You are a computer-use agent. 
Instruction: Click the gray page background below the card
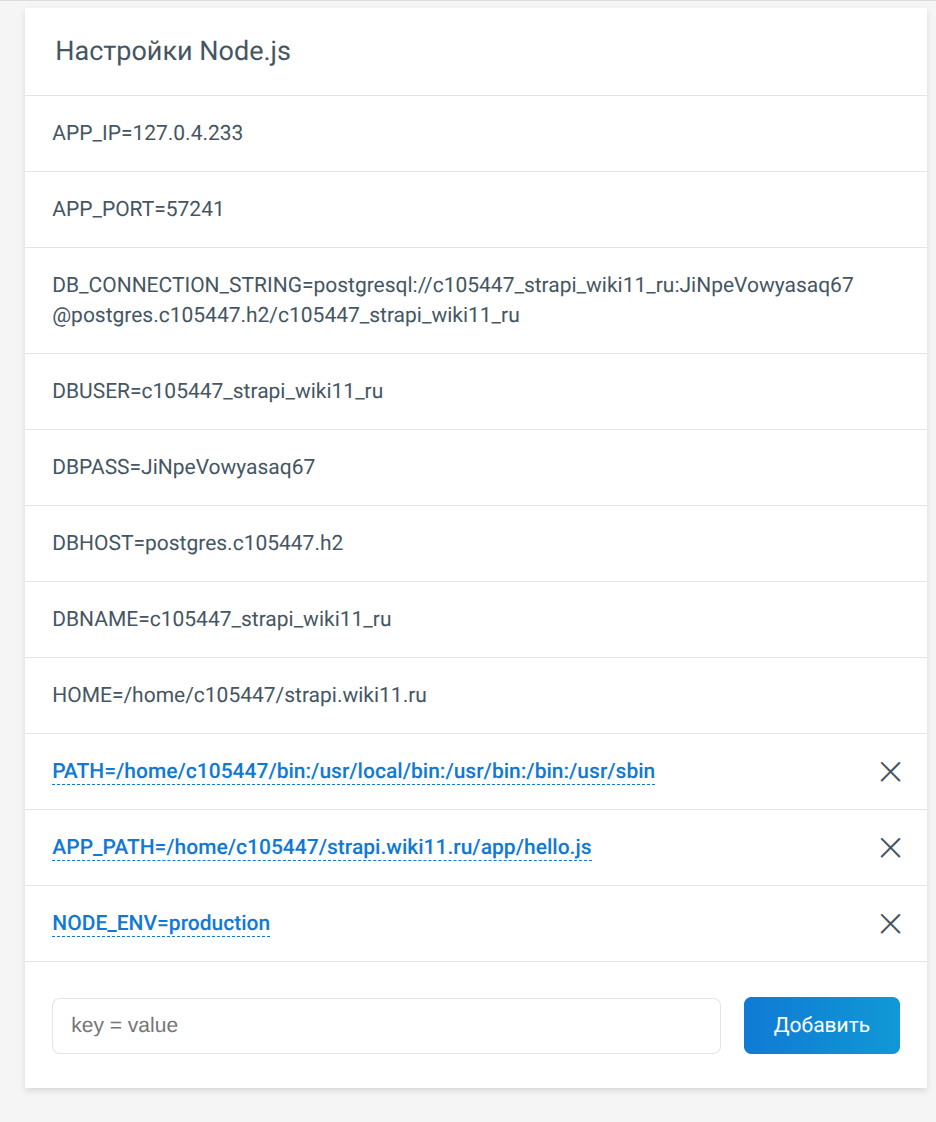click(x=468, y=1106)
